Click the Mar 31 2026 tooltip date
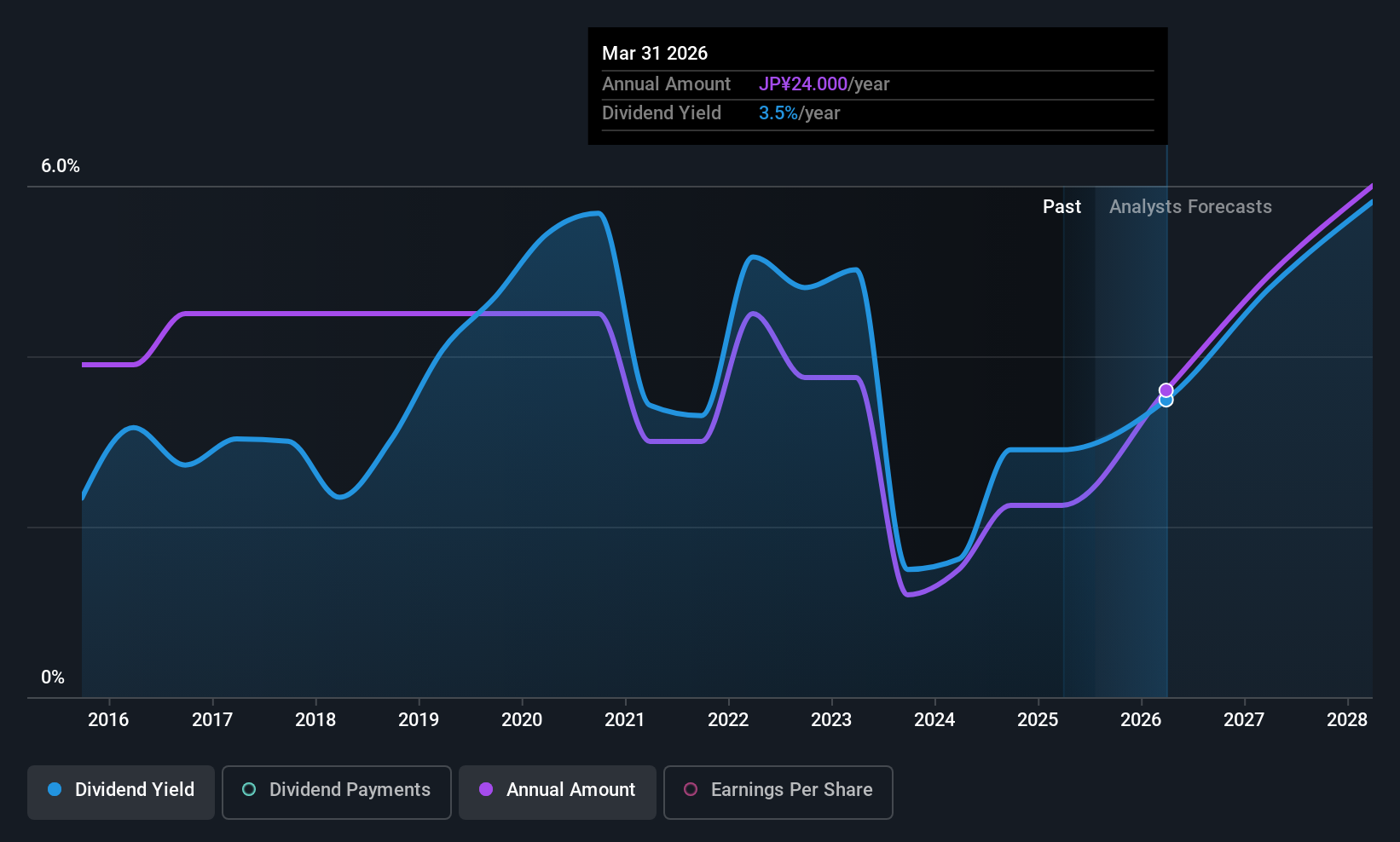The height and width of the screenshot is (842, 1400). [x=655, y=53]
